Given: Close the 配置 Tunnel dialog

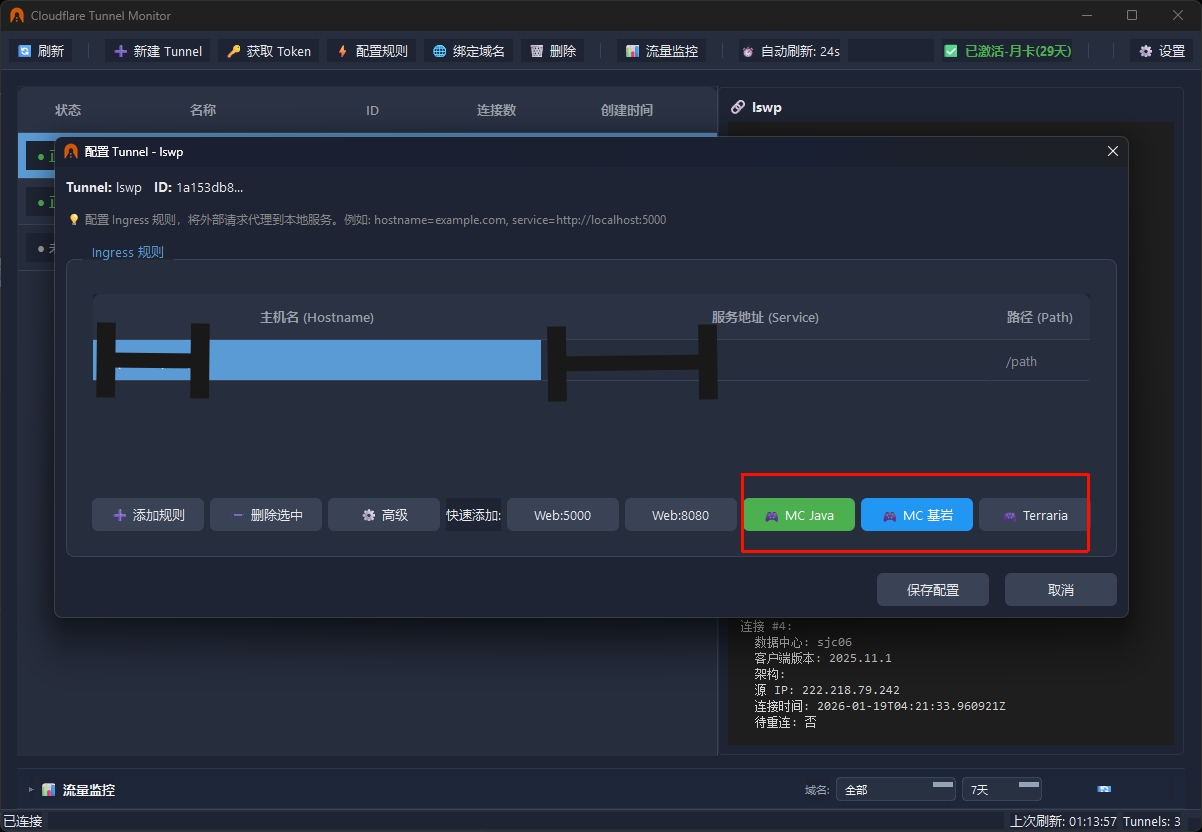Looking at the screenshot, I should tap(1112, 151).
